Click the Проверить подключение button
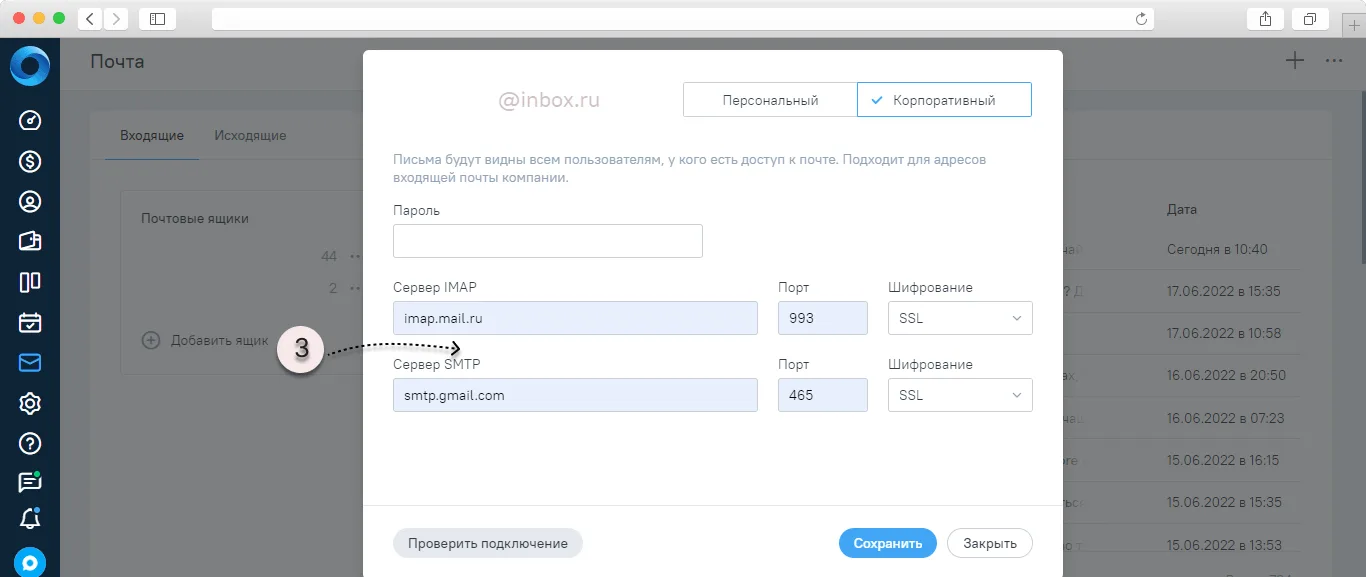 [x=488, y=543]
